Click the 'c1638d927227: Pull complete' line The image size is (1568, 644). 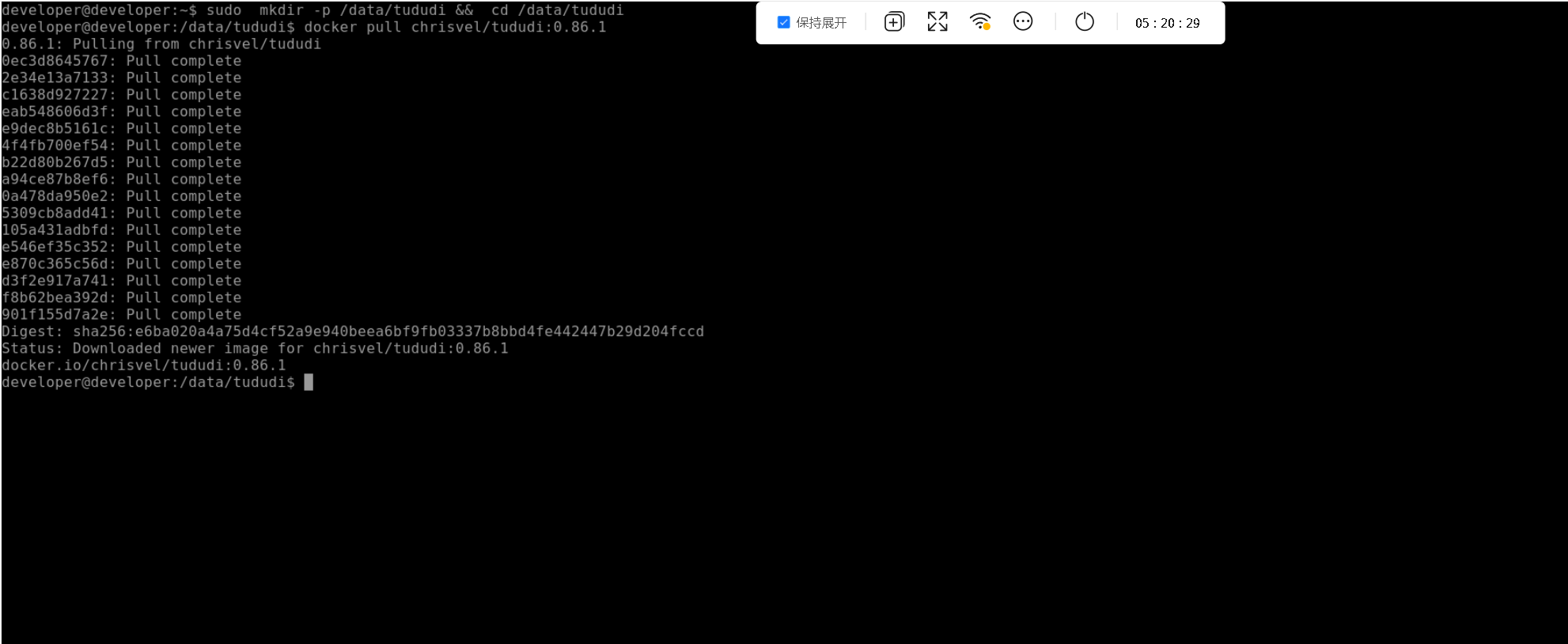(122, 95)
